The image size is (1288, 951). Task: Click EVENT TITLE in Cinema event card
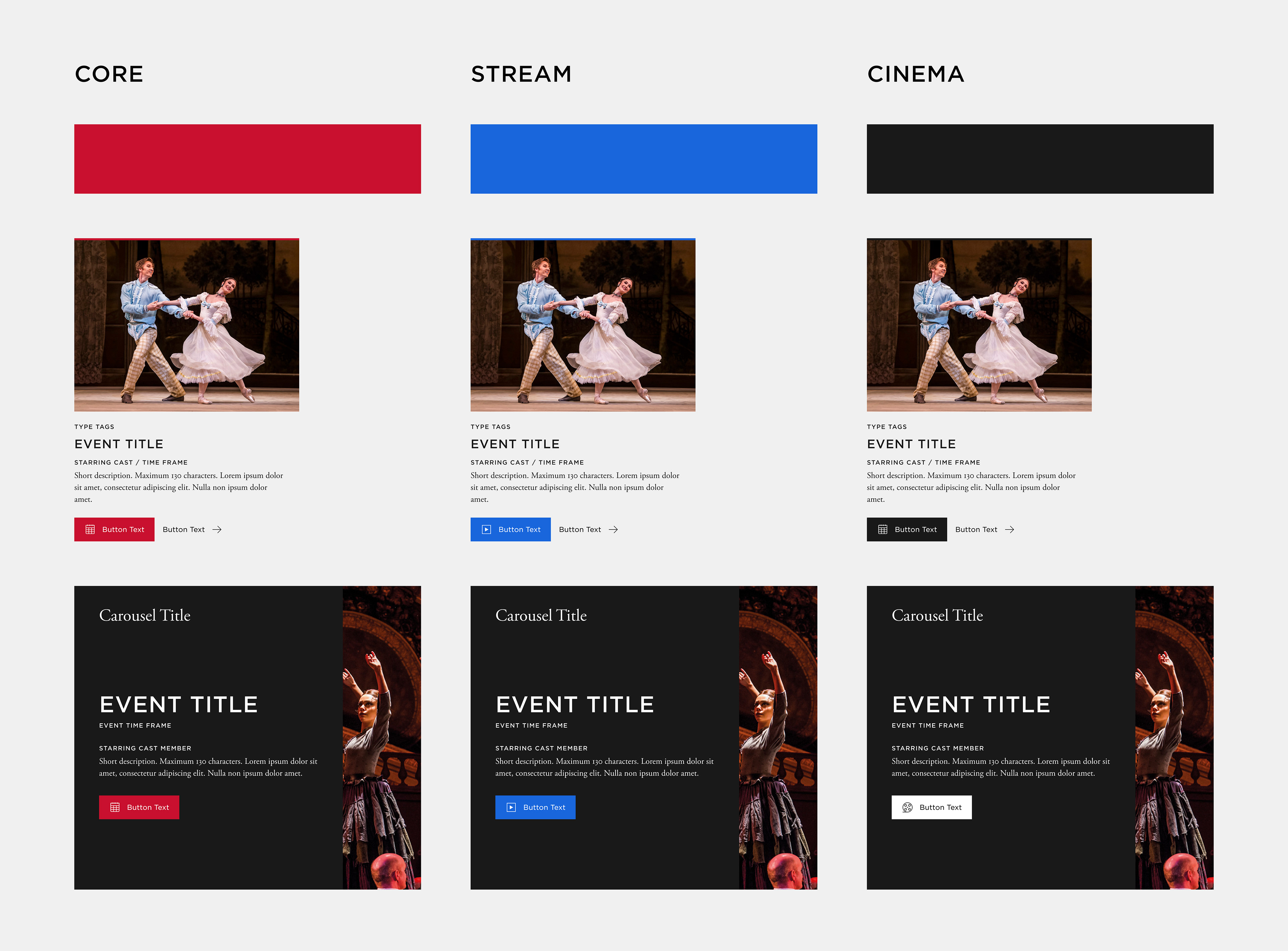(x=911, y=444)
